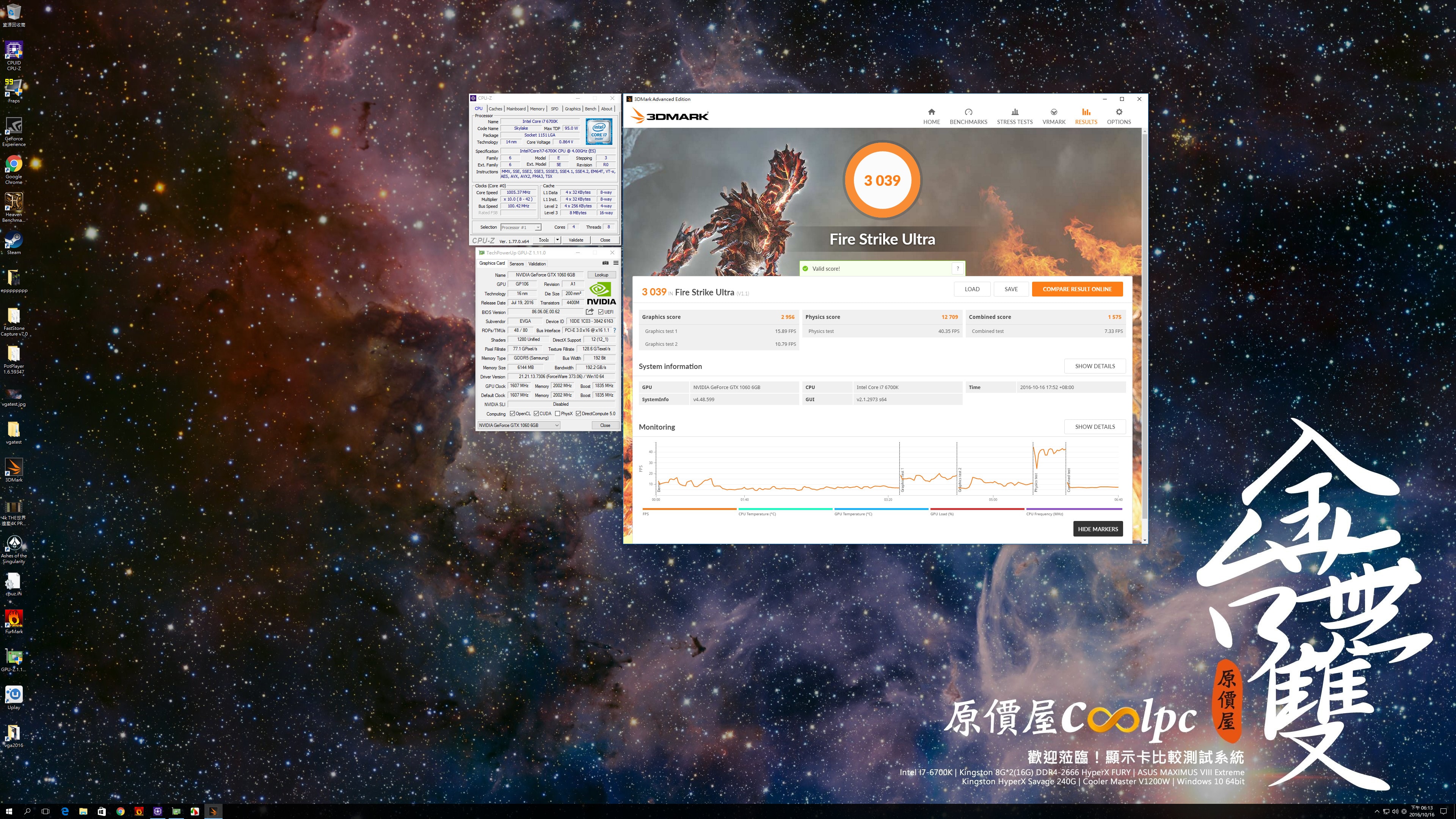Toggle the CUDA checkbox in GPU-Z
This screenshot has width=1456, height=819.
pos(537,414)
